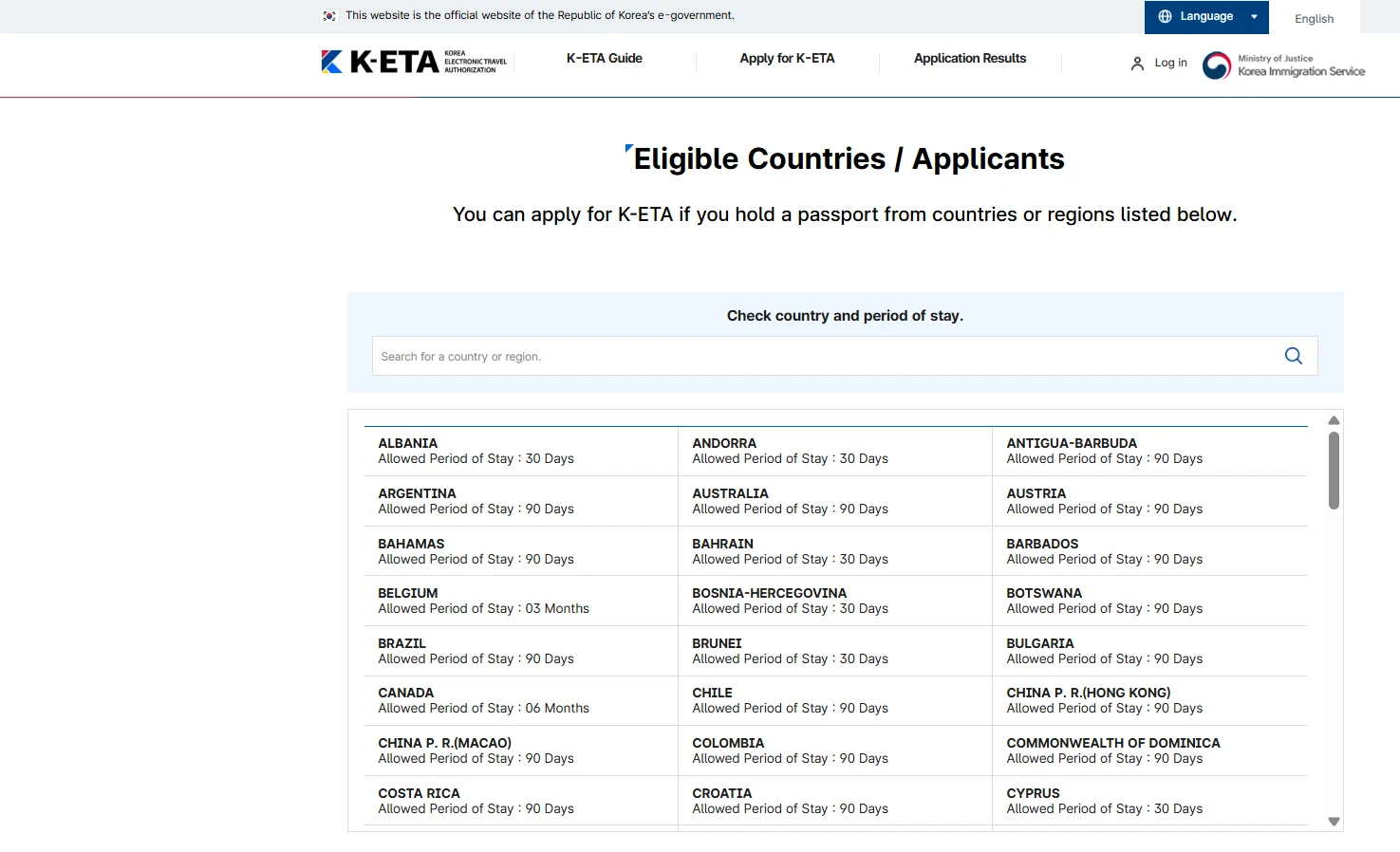Select COLOMBIA in the country list
This screenshot has height=852, width=1400.
click(x=835, y=750)
